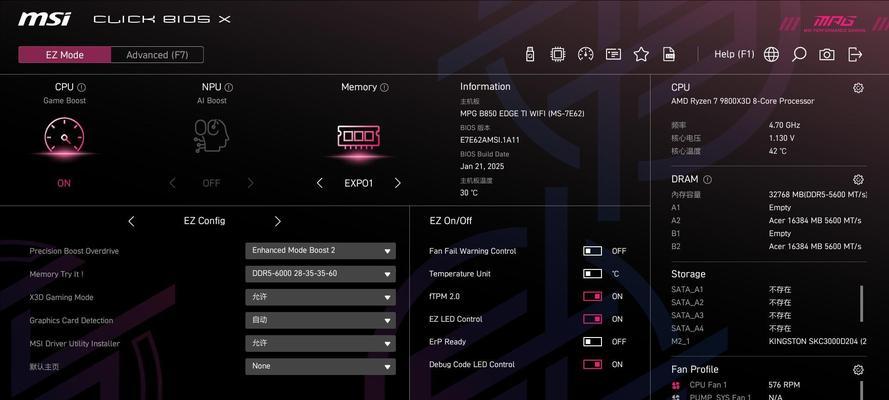
Task: Open X3D Gaming Mode dropdown
Action: (320, 297)
